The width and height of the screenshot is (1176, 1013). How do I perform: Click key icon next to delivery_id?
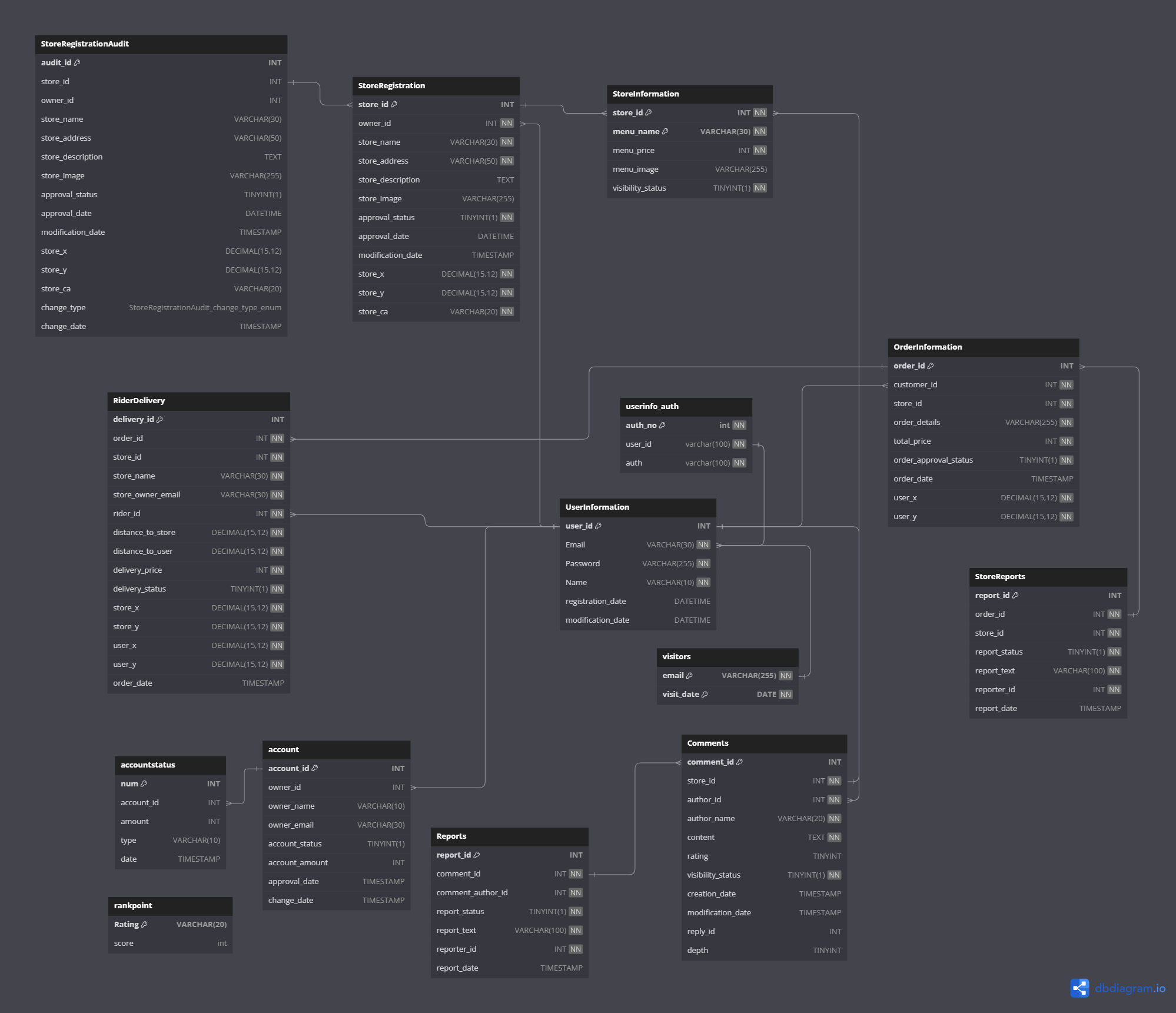pos(160,419)
